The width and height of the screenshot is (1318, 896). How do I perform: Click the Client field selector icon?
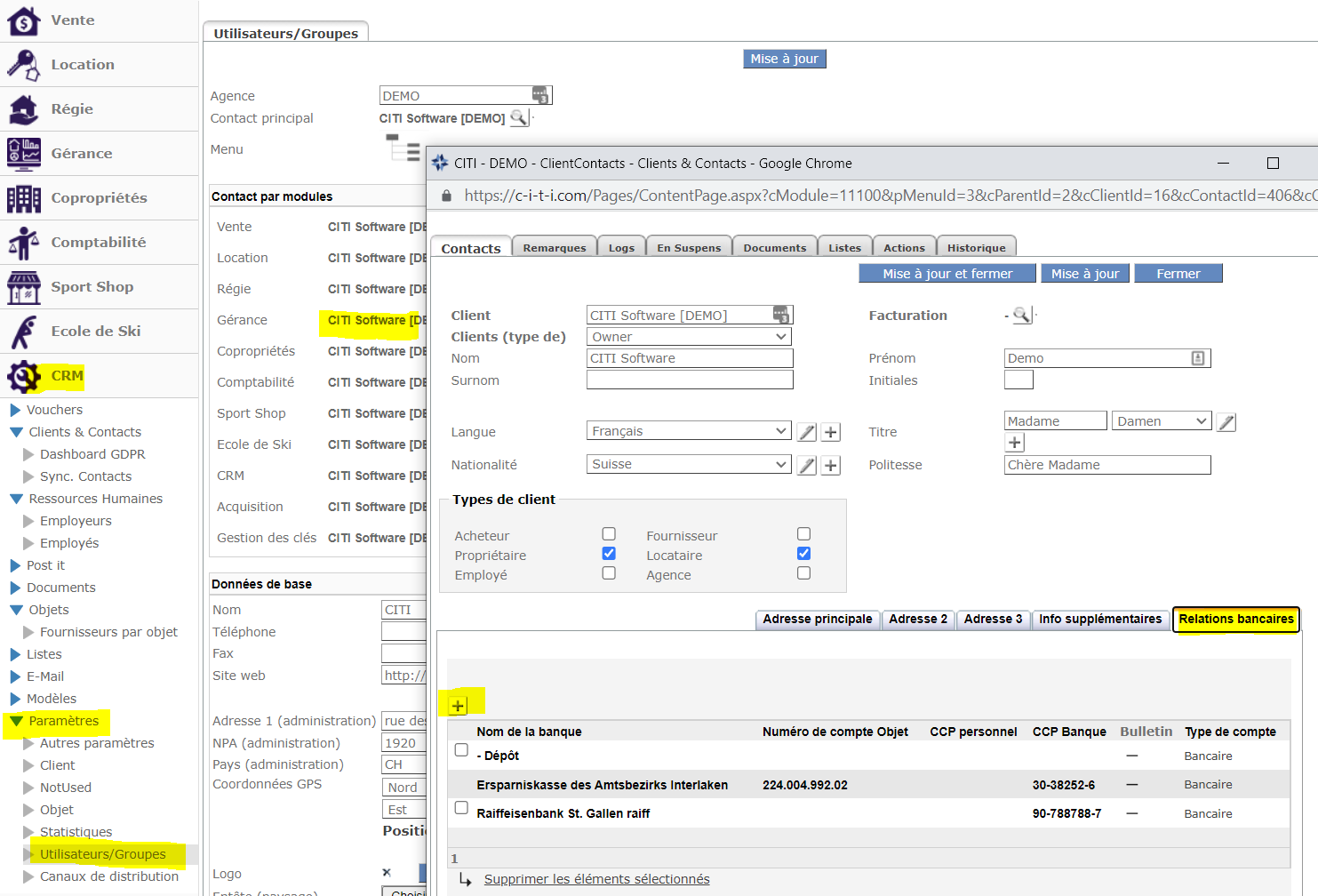click(x=781, y=315)
